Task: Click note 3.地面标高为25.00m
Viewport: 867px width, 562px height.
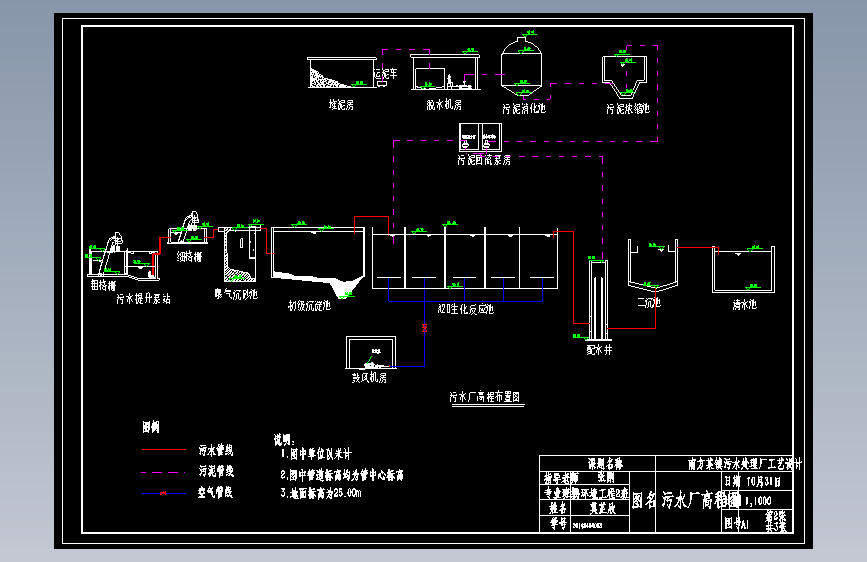Action: (321, 493)
